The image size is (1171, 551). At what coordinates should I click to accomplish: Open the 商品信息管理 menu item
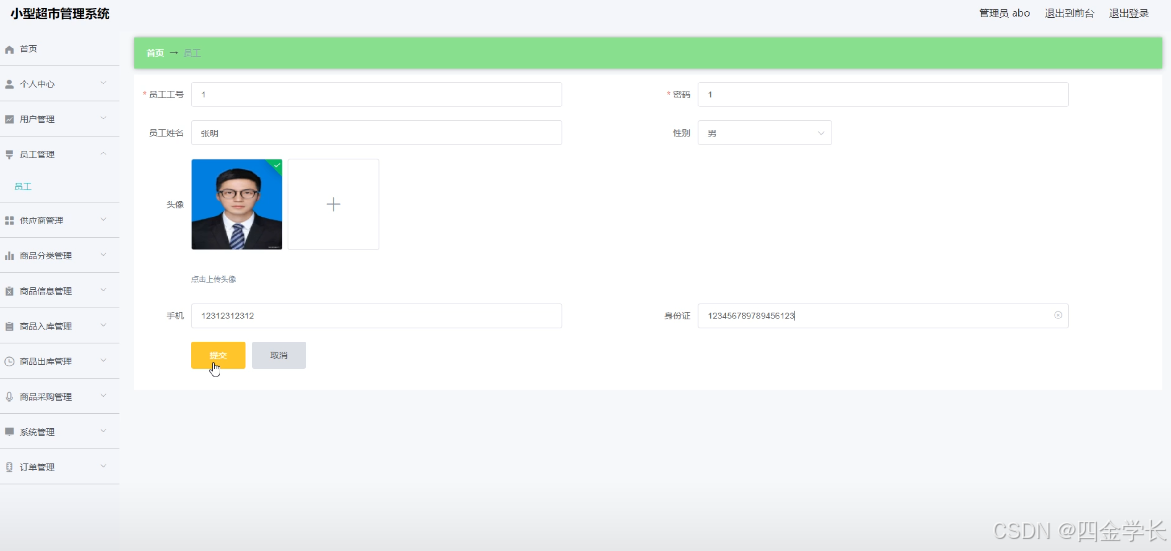[x=60, y=291]
